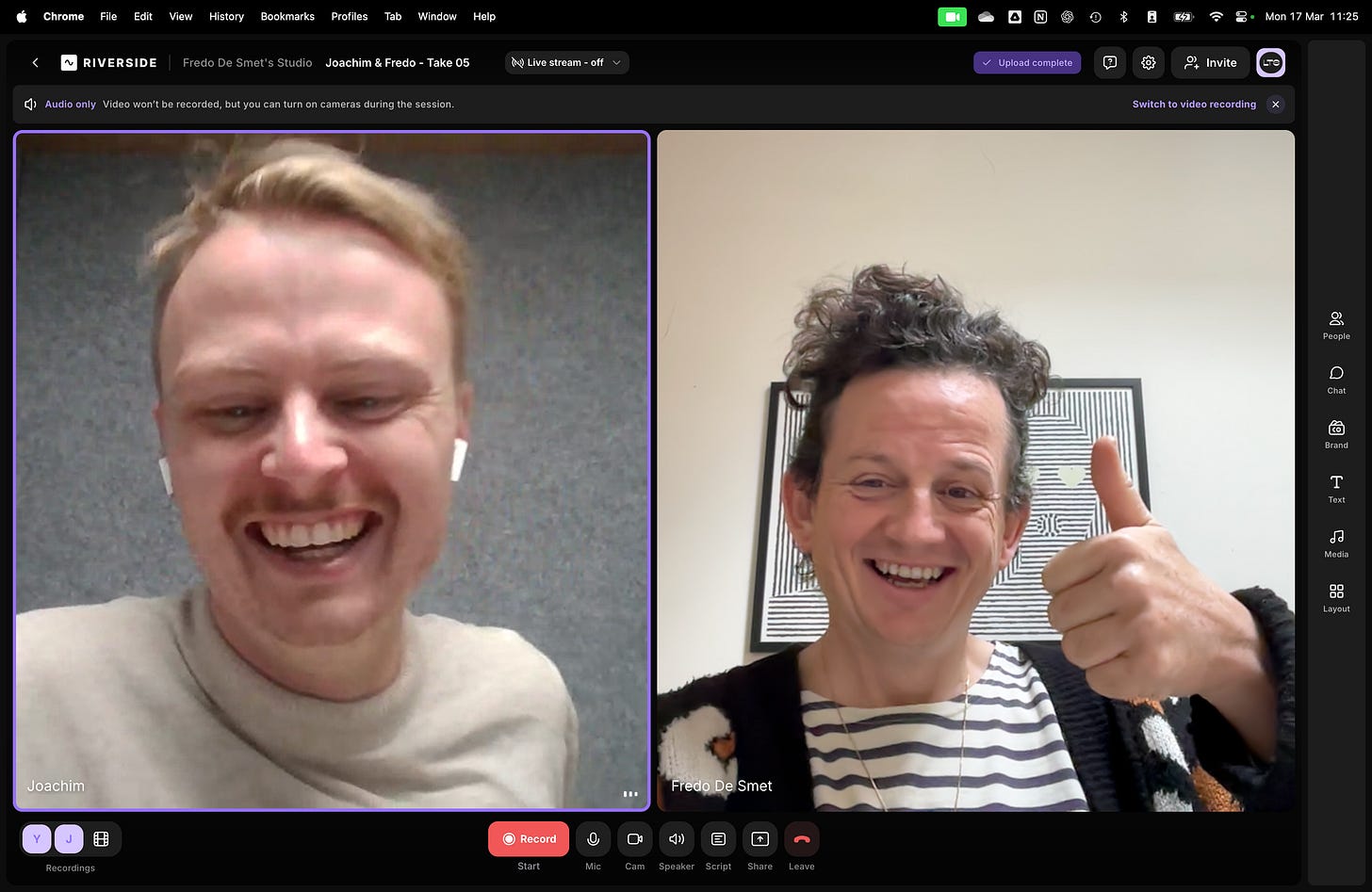Start recording with the Record button
The height and width of the screenshot is (892, 1372).
click(529, 838)
